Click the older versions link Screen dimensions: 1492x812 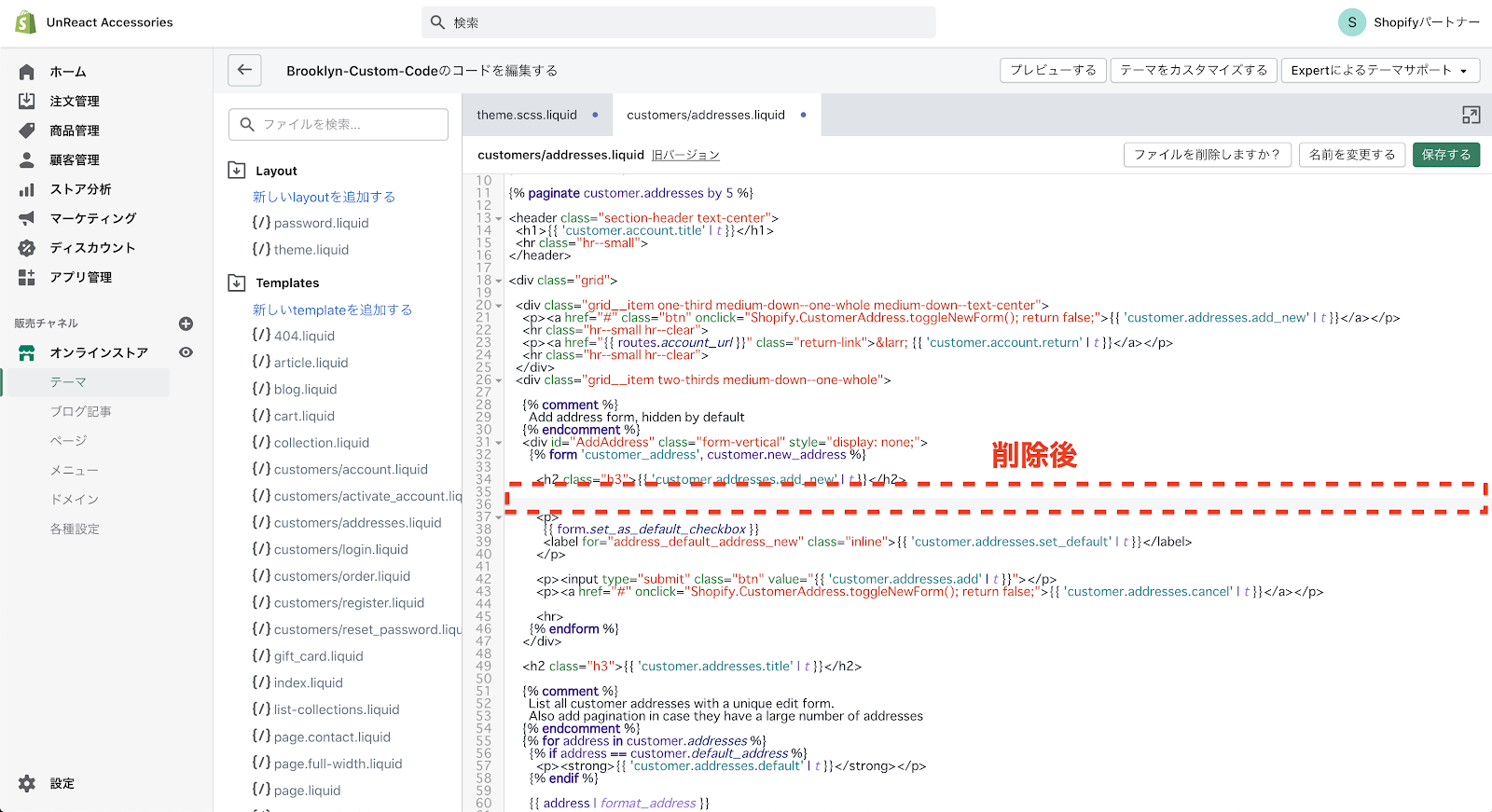coord(685,155)
